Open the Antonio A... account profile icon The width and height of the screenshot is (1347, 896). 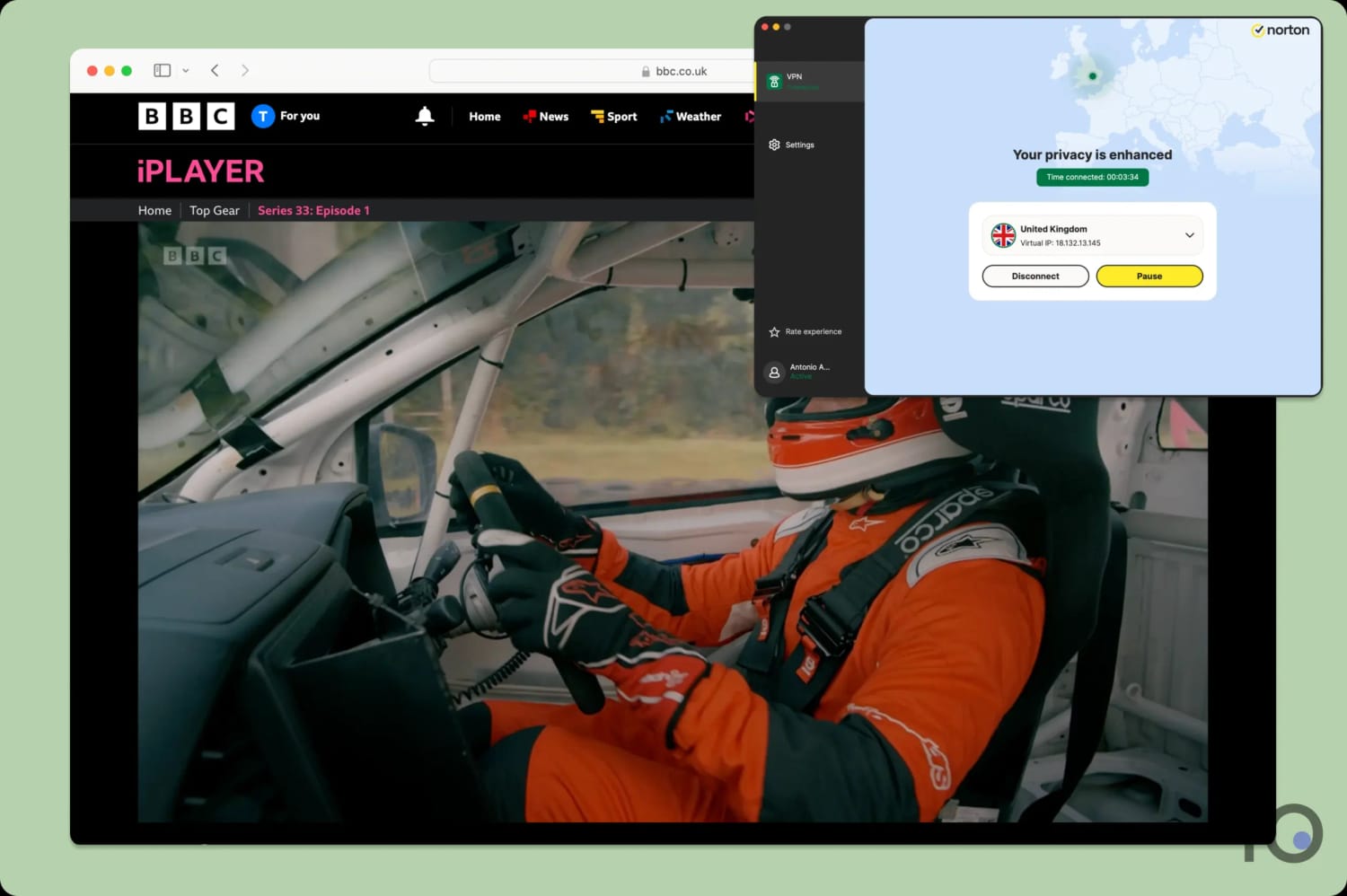[774, 372]
